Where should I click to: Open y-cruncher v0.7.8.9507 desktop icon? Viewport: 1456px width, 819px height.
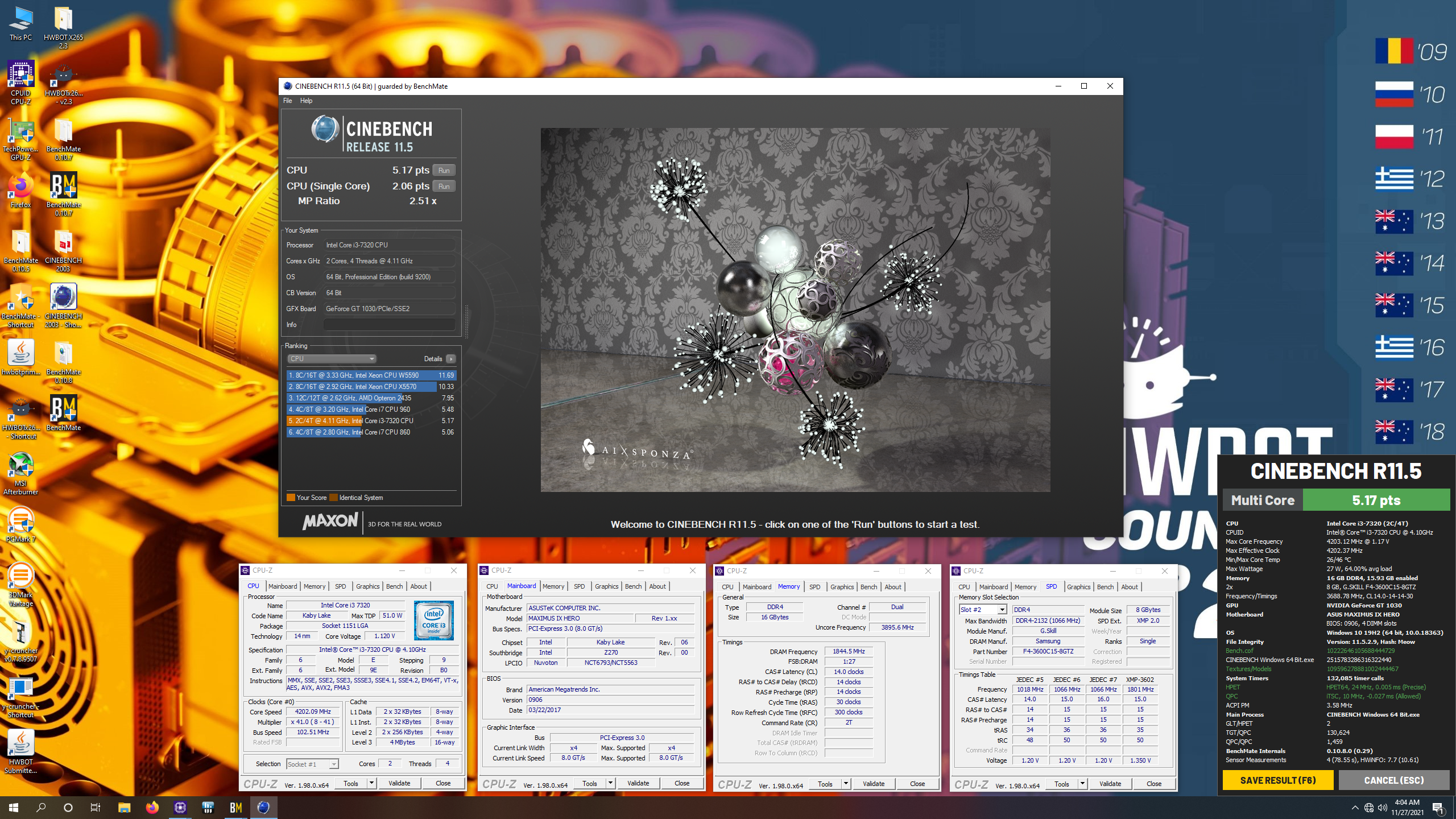[x=21, y=640]
